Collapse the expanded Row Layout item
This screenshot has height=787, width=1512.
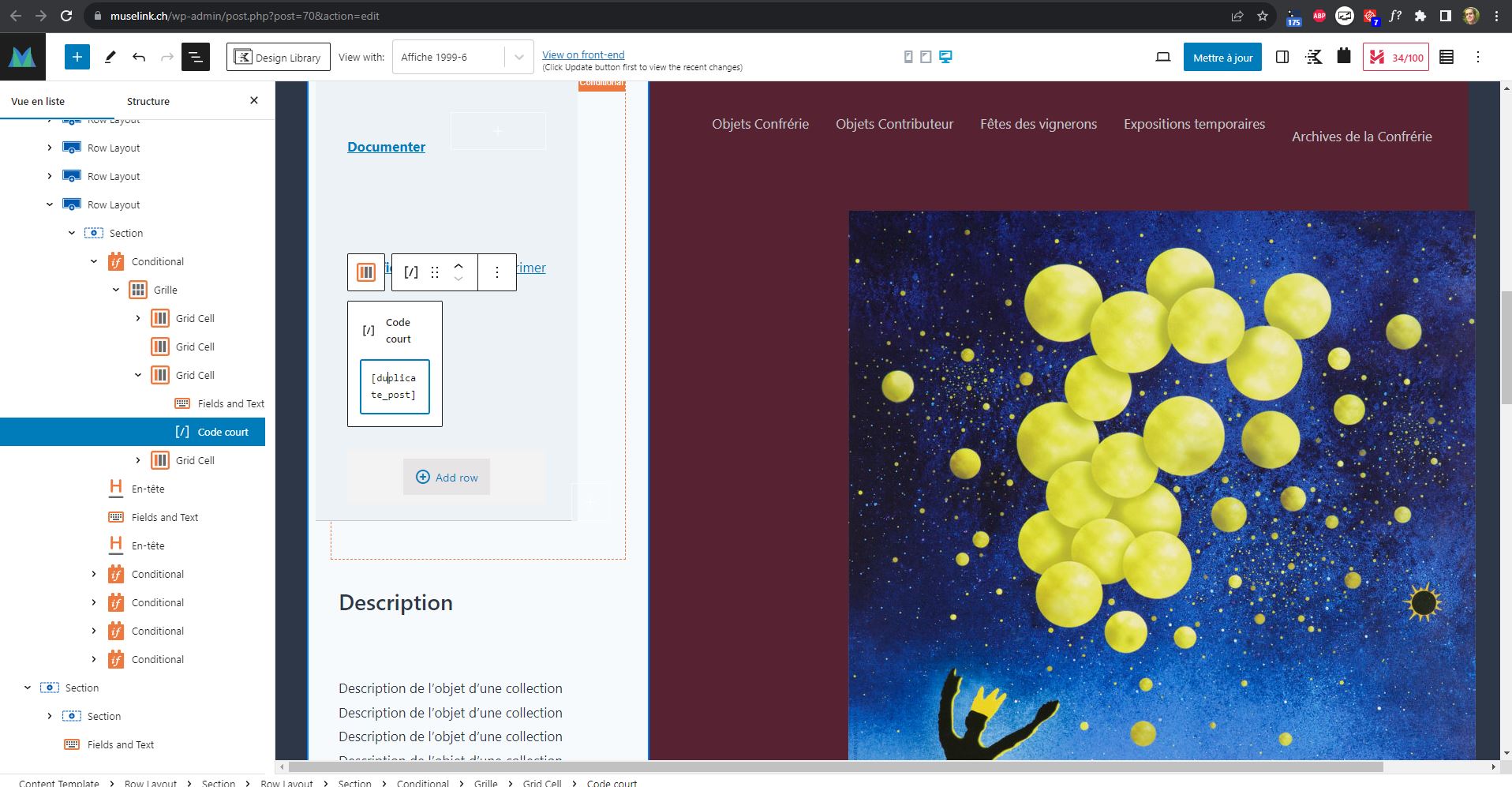(x=50, y=204)
